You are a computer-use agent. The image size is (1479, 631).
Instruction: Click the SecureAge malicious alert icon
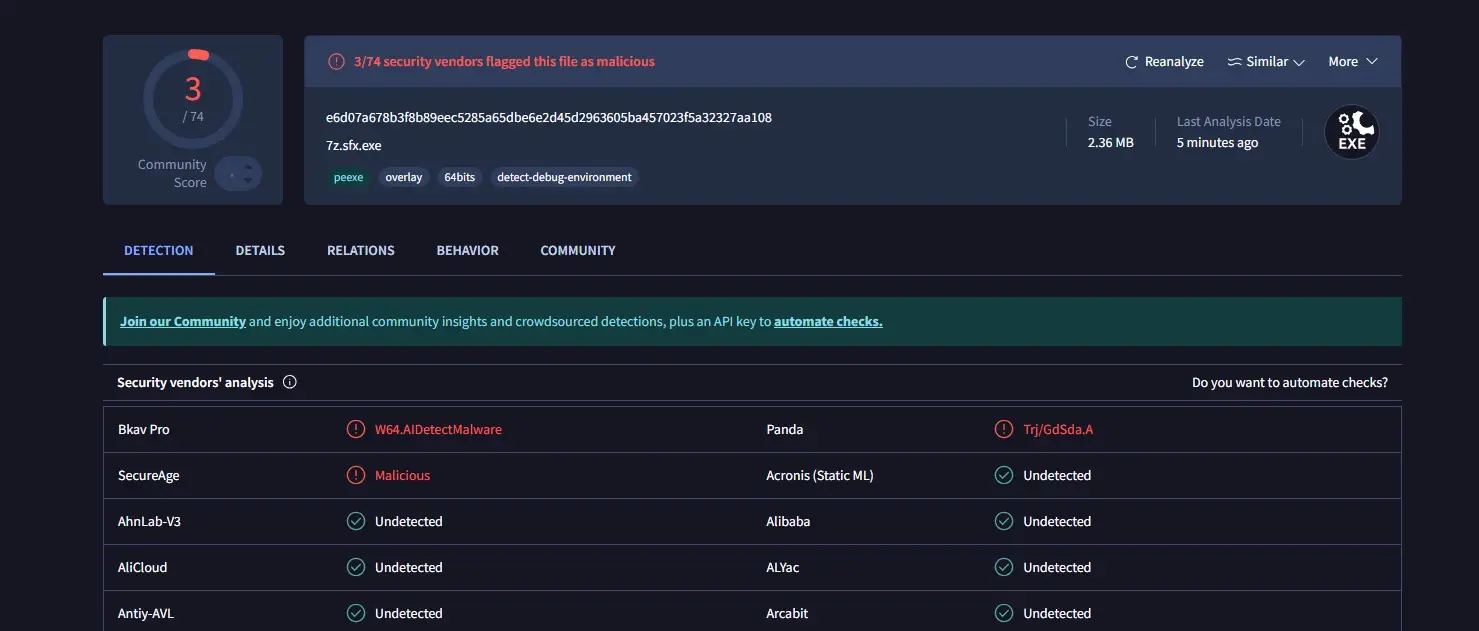tap(355, 475)
